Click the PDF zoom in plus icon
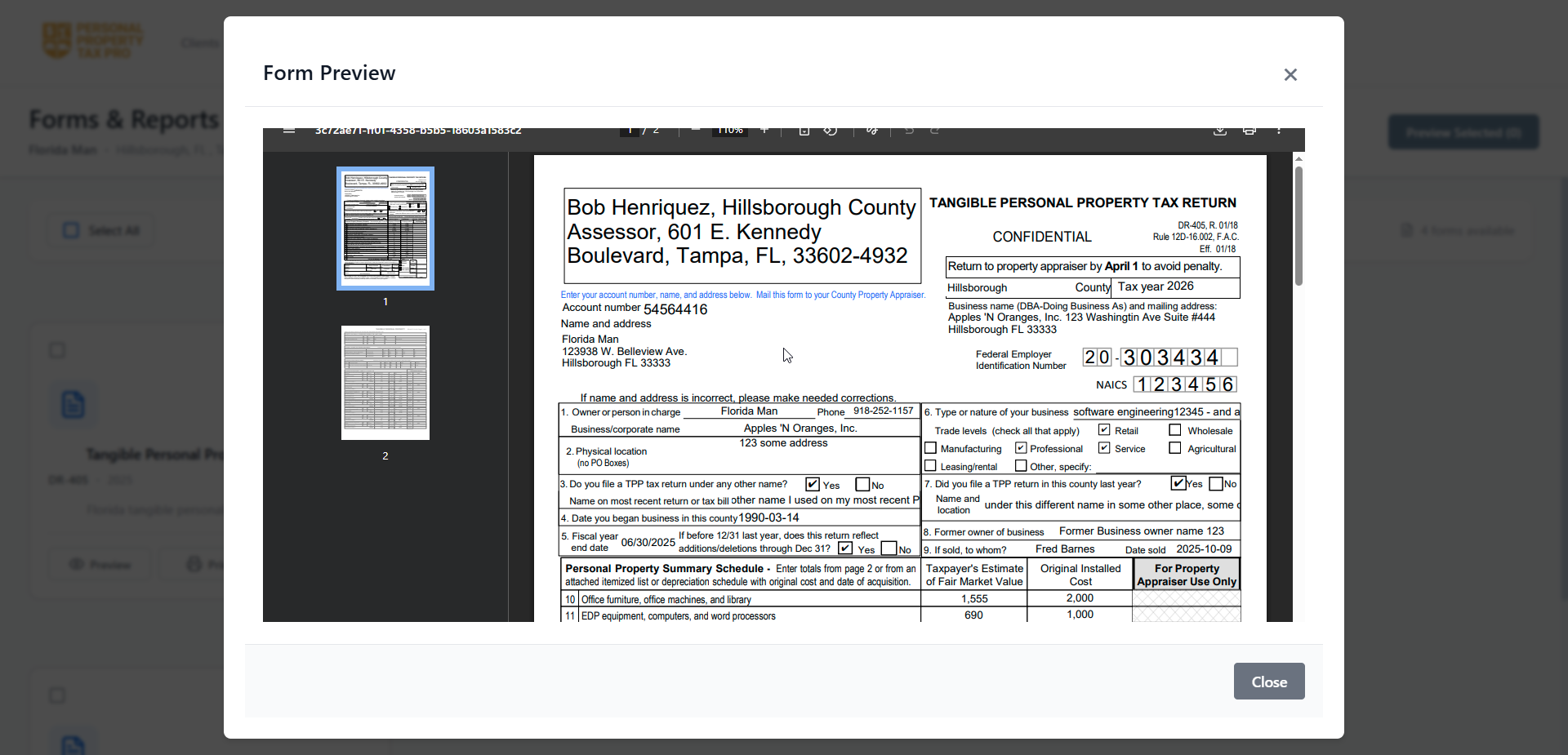Screen dimensions: 1568x755 [x=764, y=131]
